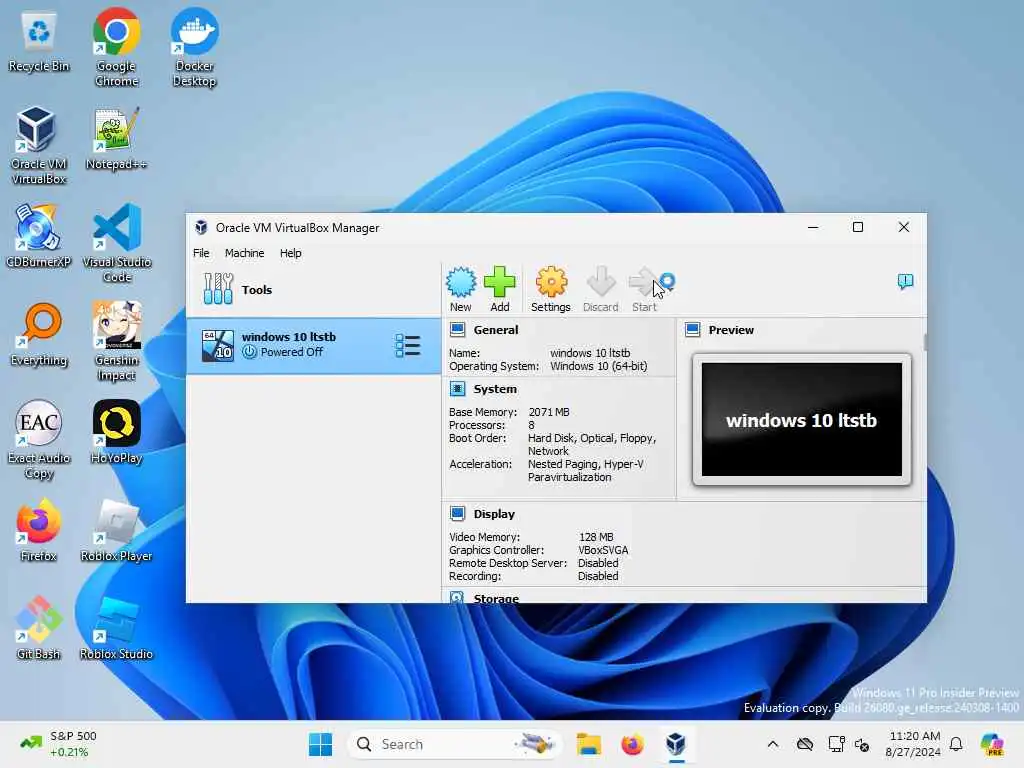1024x768 pixels.
Task: Open the Copilot preview icon in taskbar
Action: (991, 744)
